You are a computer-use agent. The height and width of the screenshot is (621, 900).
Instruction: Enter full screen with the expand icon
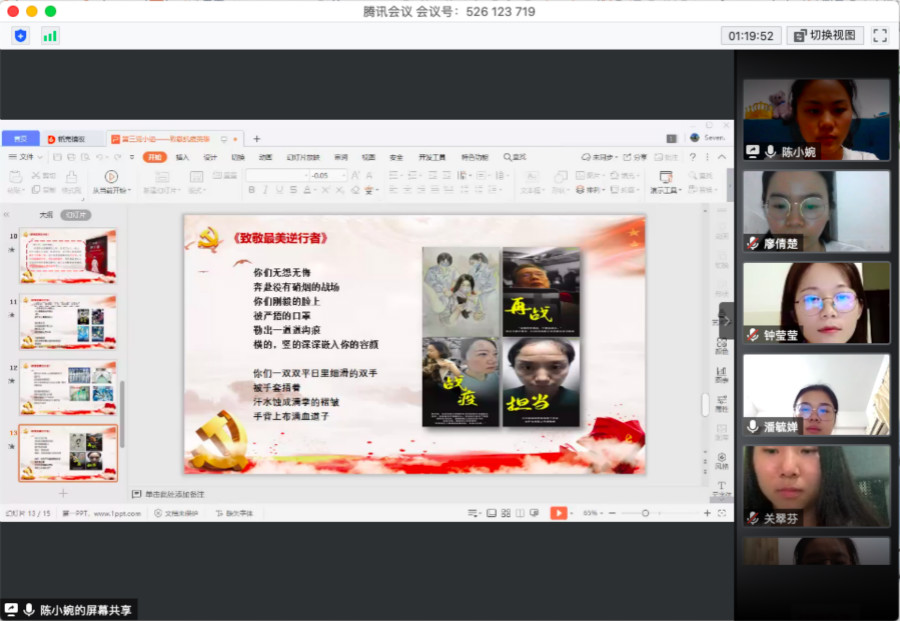click(880, 36)
